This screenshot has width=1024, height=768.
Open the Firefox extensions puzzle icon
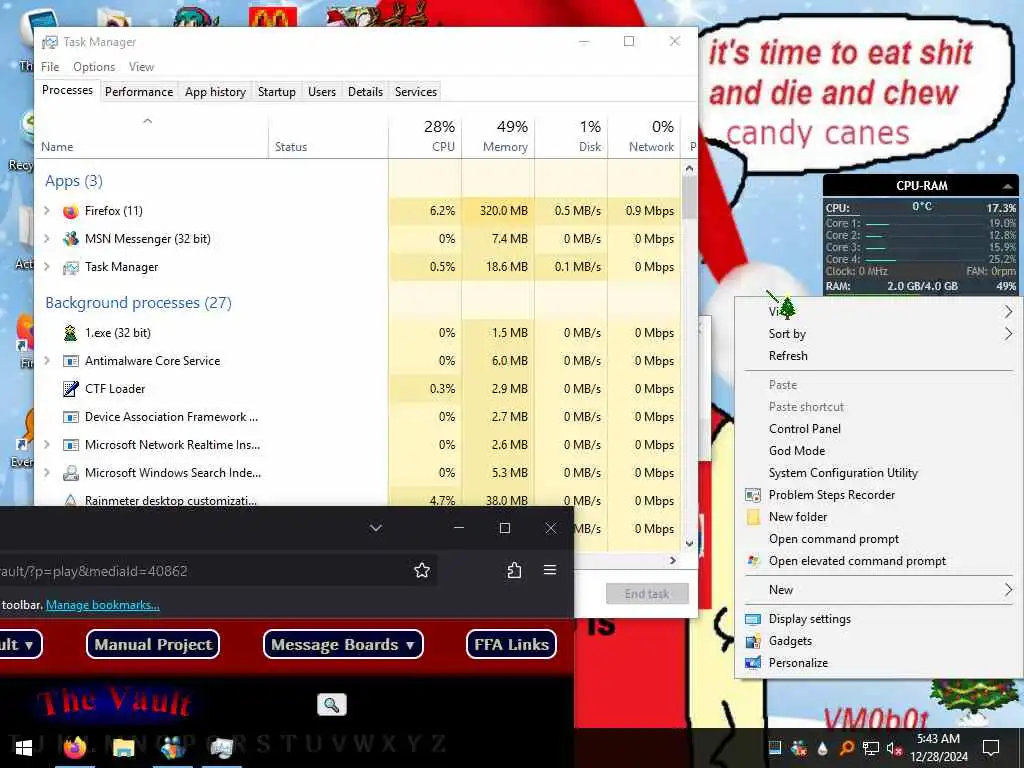(x=515, y=571)
